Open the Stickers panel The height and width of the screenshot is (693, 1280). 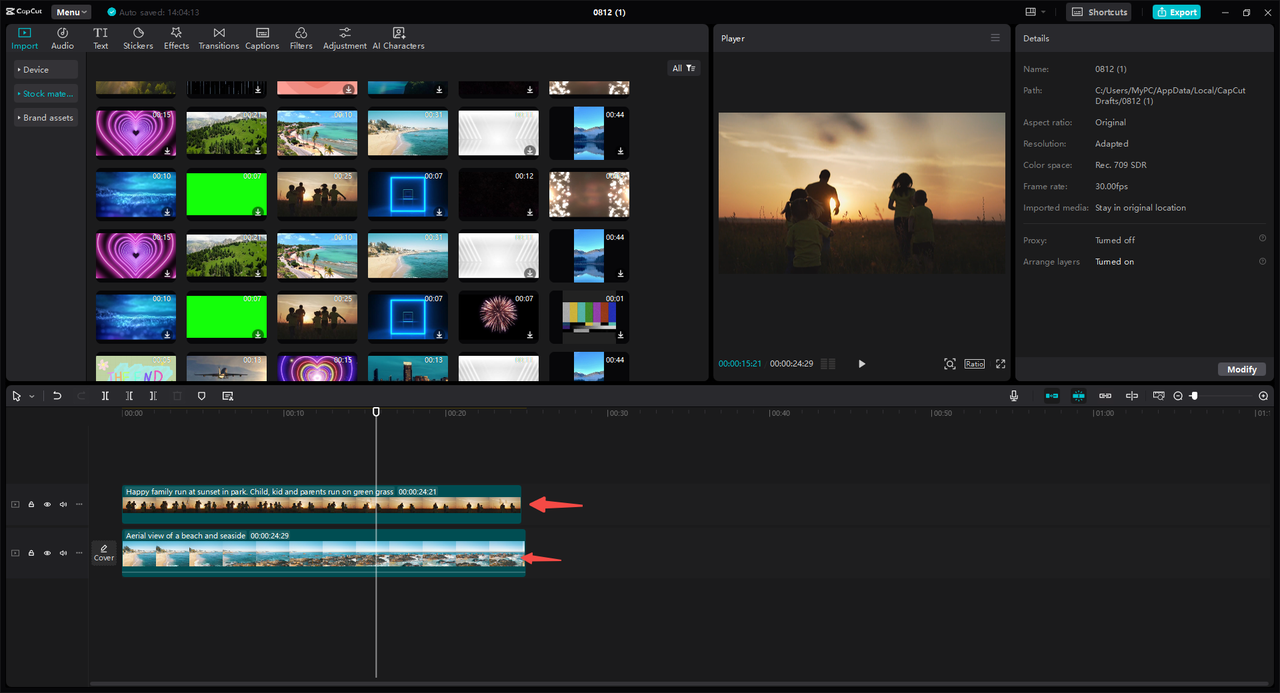coord(138,38)
